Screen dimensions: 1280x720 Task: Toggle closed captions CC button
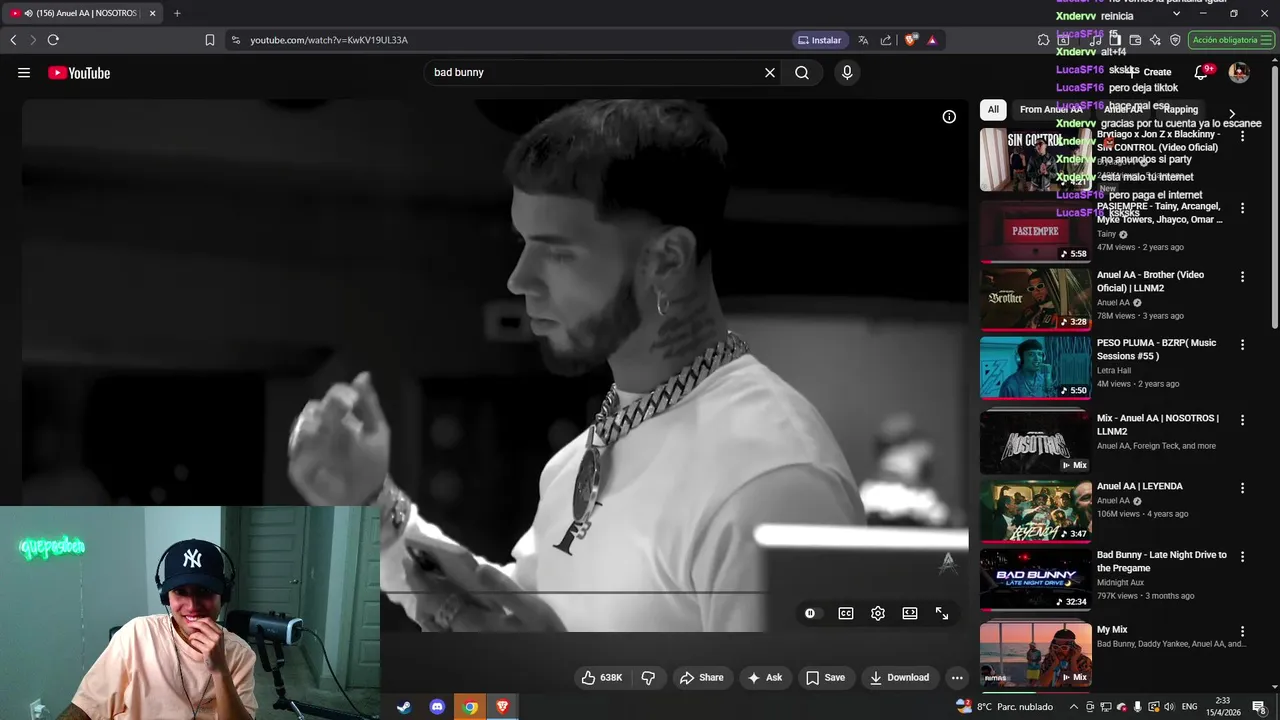point(846,613)
